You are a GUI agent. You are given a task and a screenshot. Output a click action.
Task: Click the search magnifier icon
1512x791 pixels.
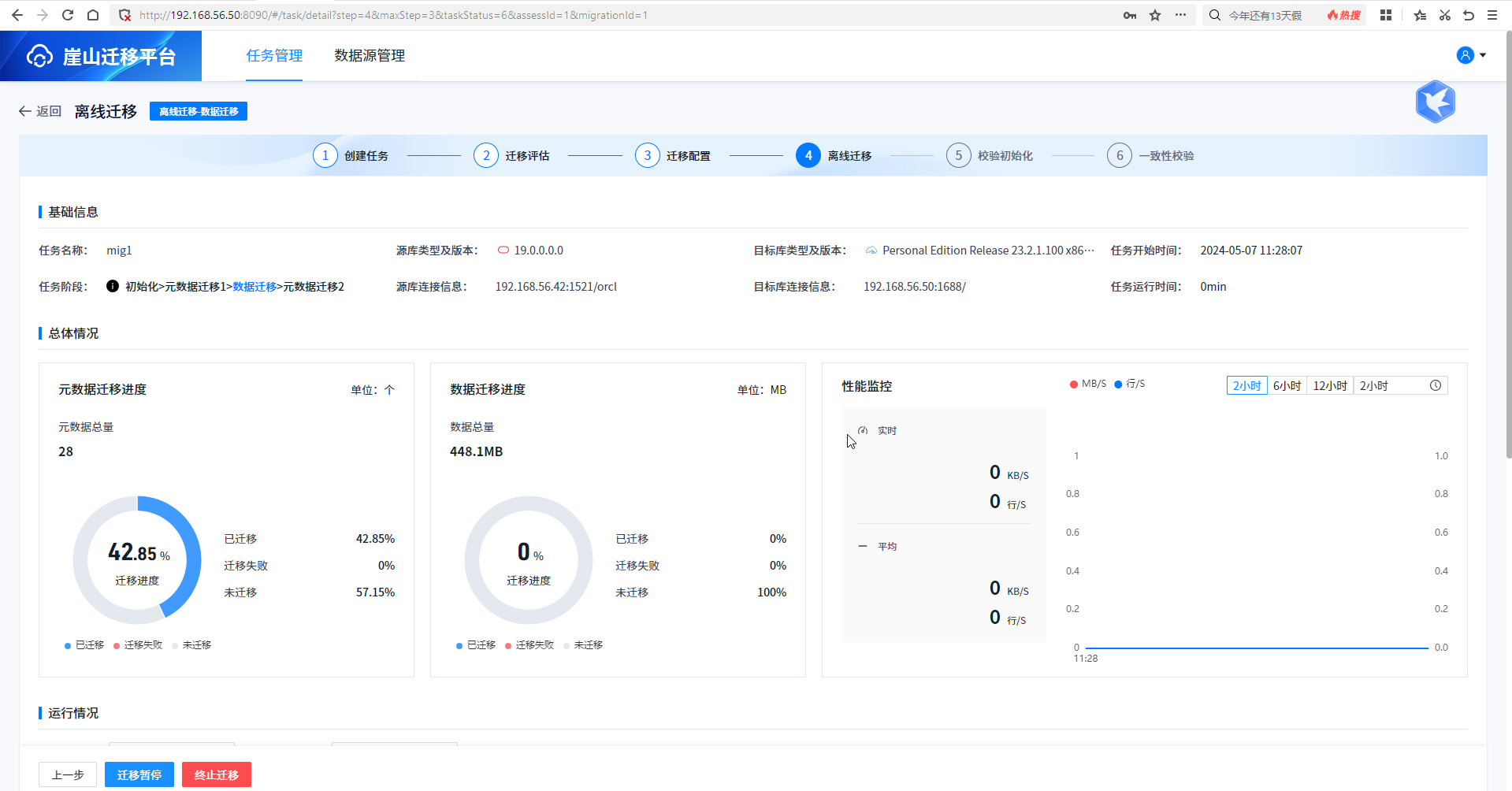point(1215,15)
